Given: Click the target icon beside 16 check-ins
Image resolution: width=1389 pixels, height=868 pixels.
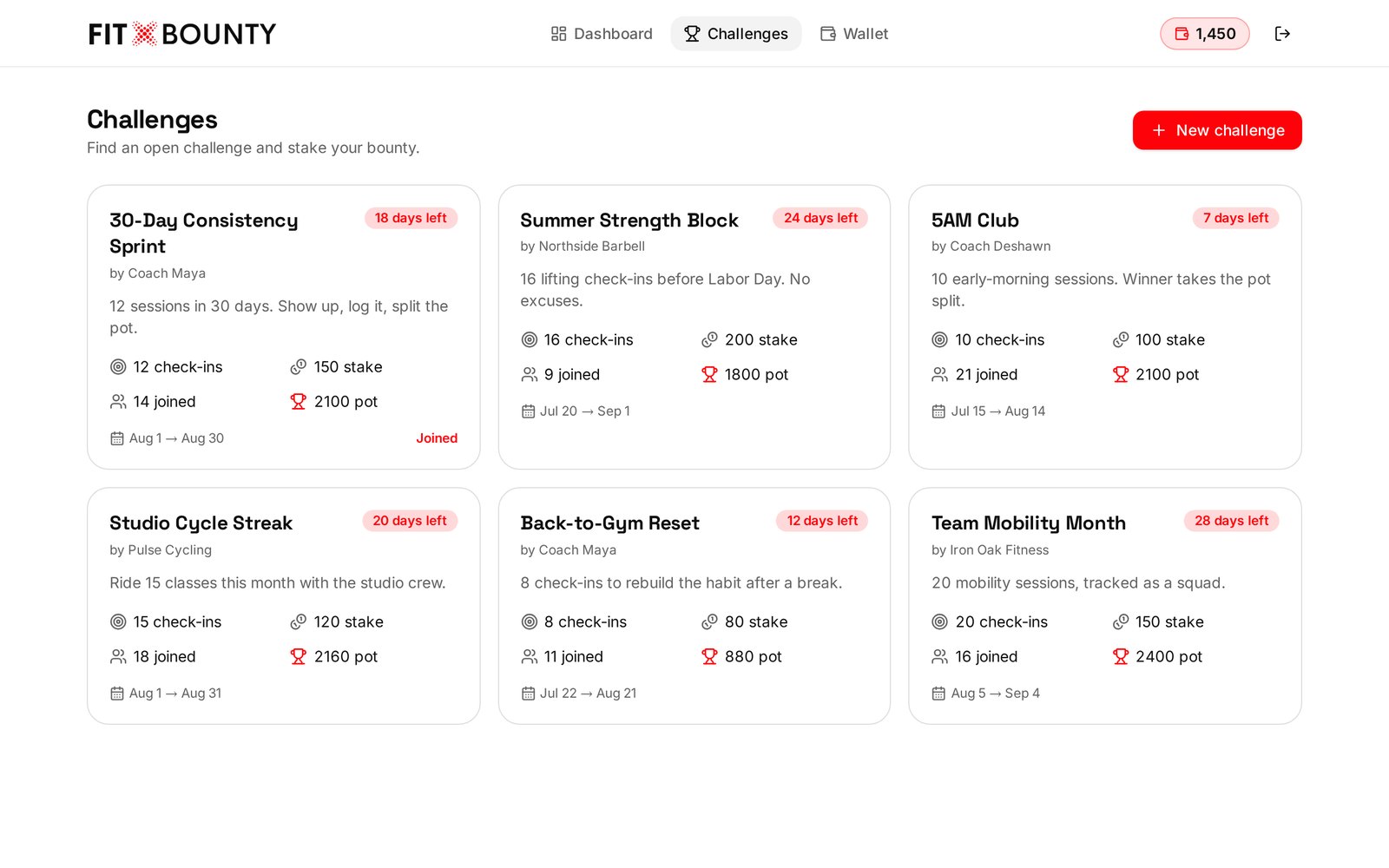Looking at the screenshot, I should click(x=530, y=340).
